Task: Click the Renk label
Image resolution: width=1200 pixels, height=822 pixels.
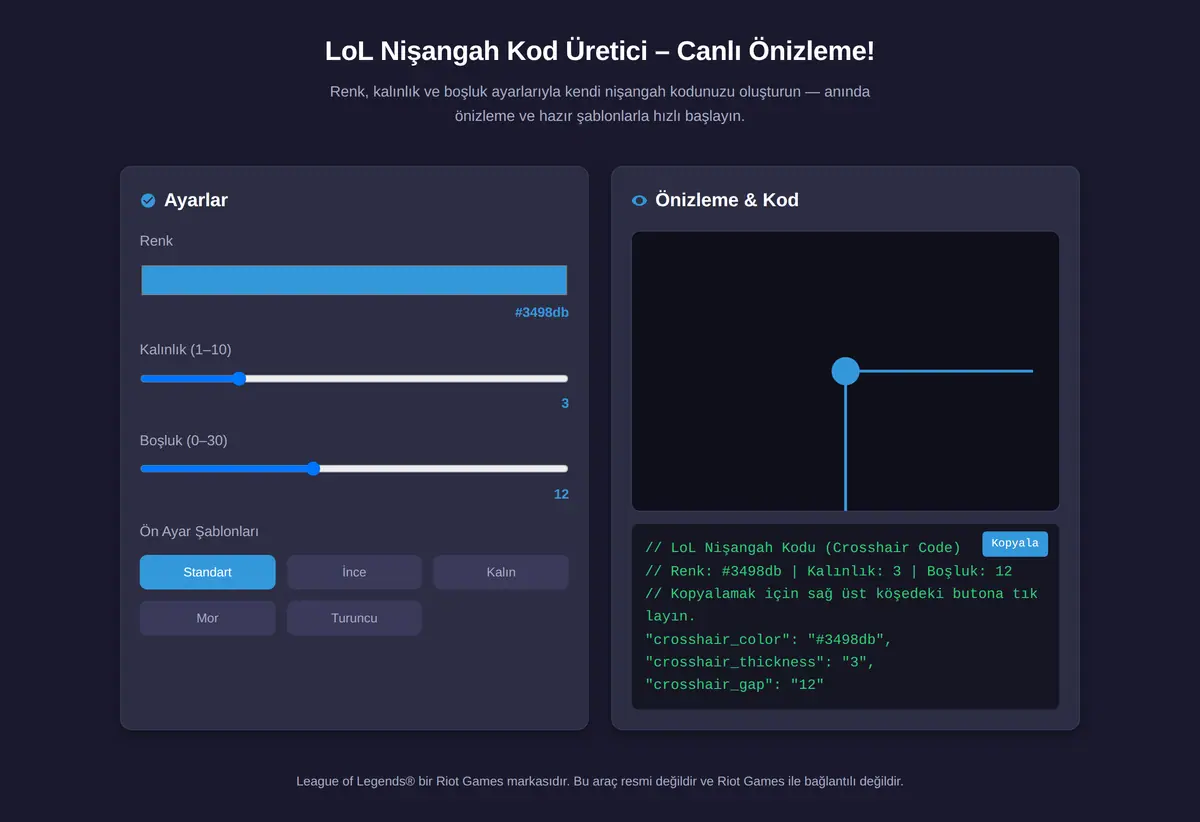Action: click(157, 241)
